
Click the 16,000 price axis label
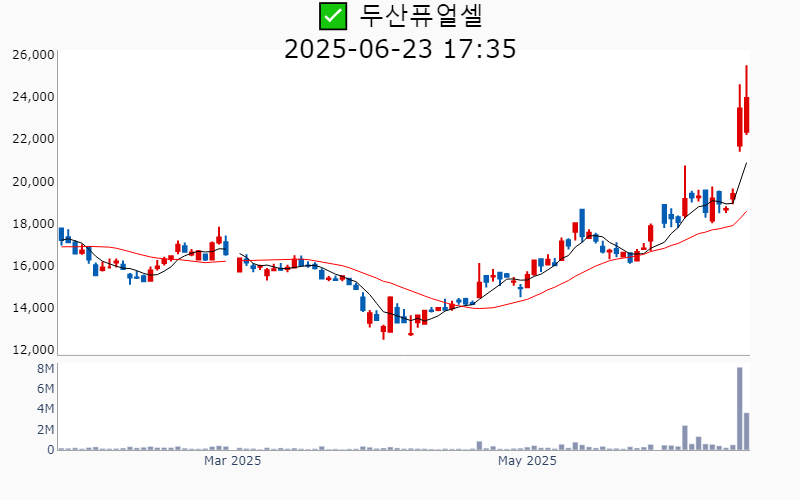[33, 266]
